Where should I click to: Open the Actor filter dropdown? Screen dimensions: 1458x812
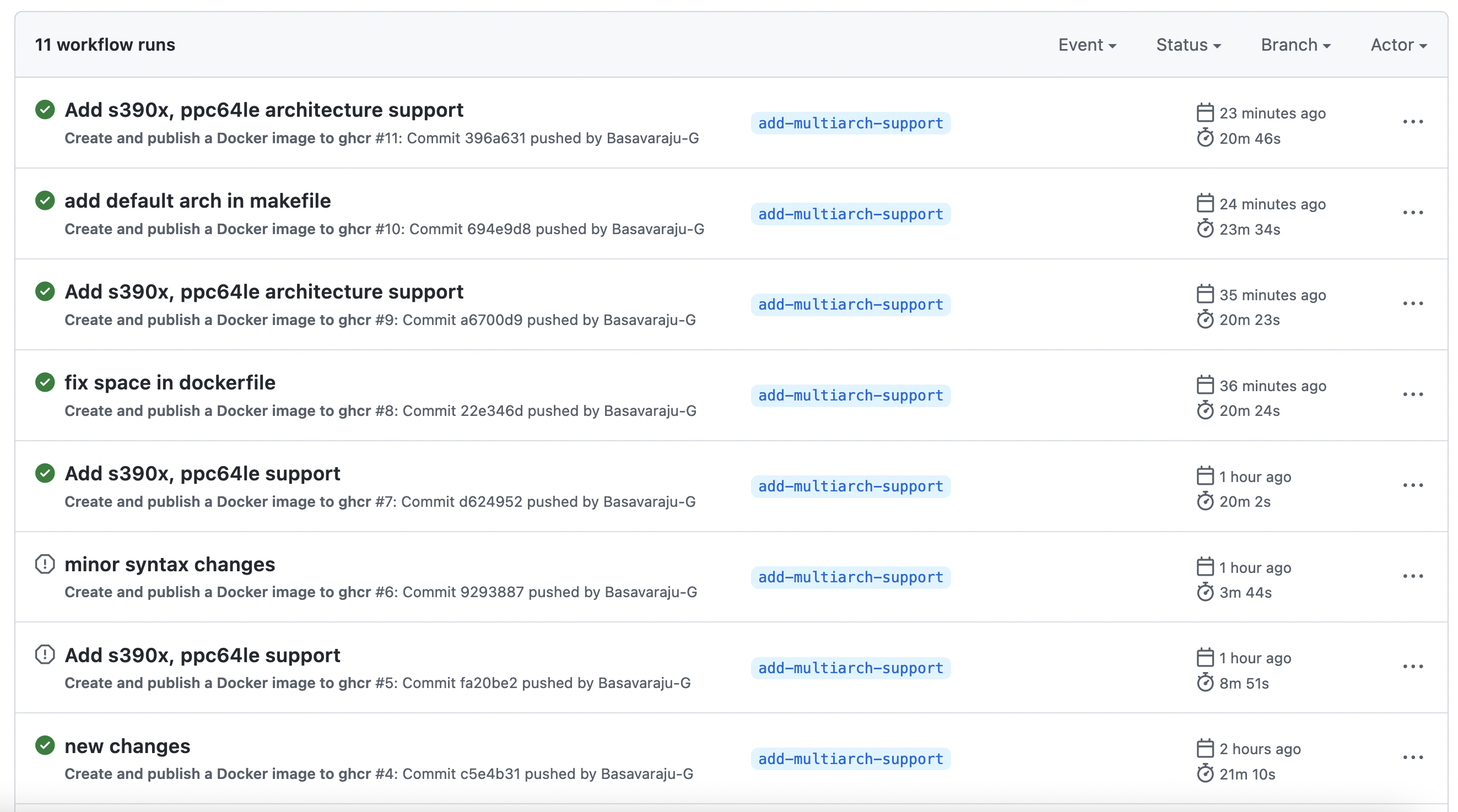click(x=1398, y=45)
